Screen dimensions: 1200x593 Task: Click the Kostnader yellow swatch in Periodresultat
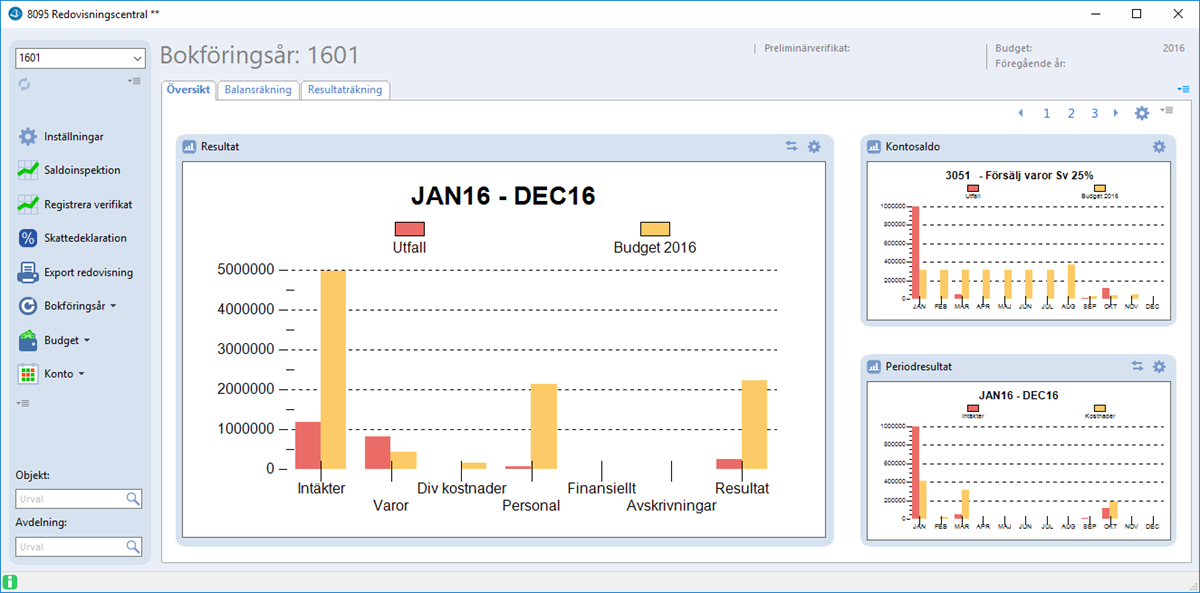coord(1100,408)
